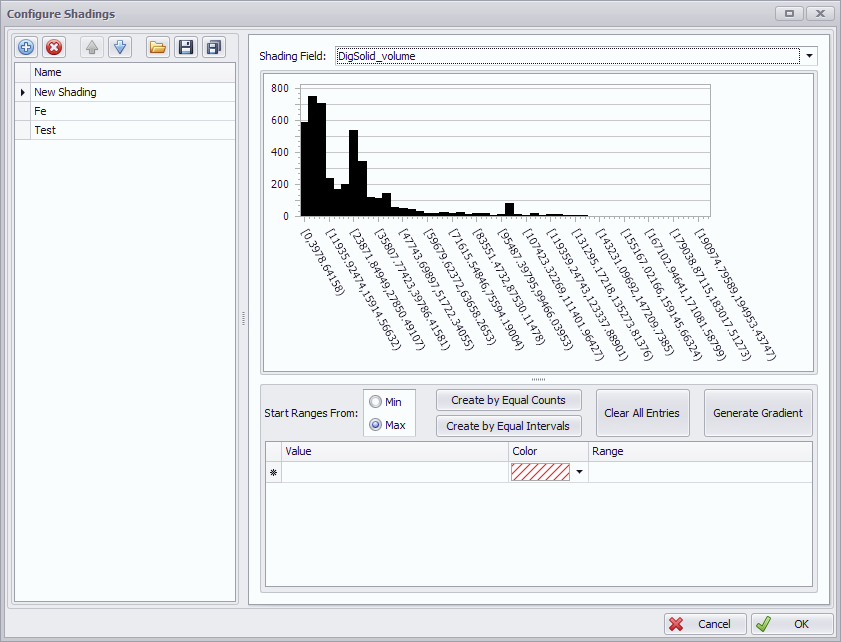
Task: Click the save all shadings icon
Action: pyautogui.click(x=213, y=47)
